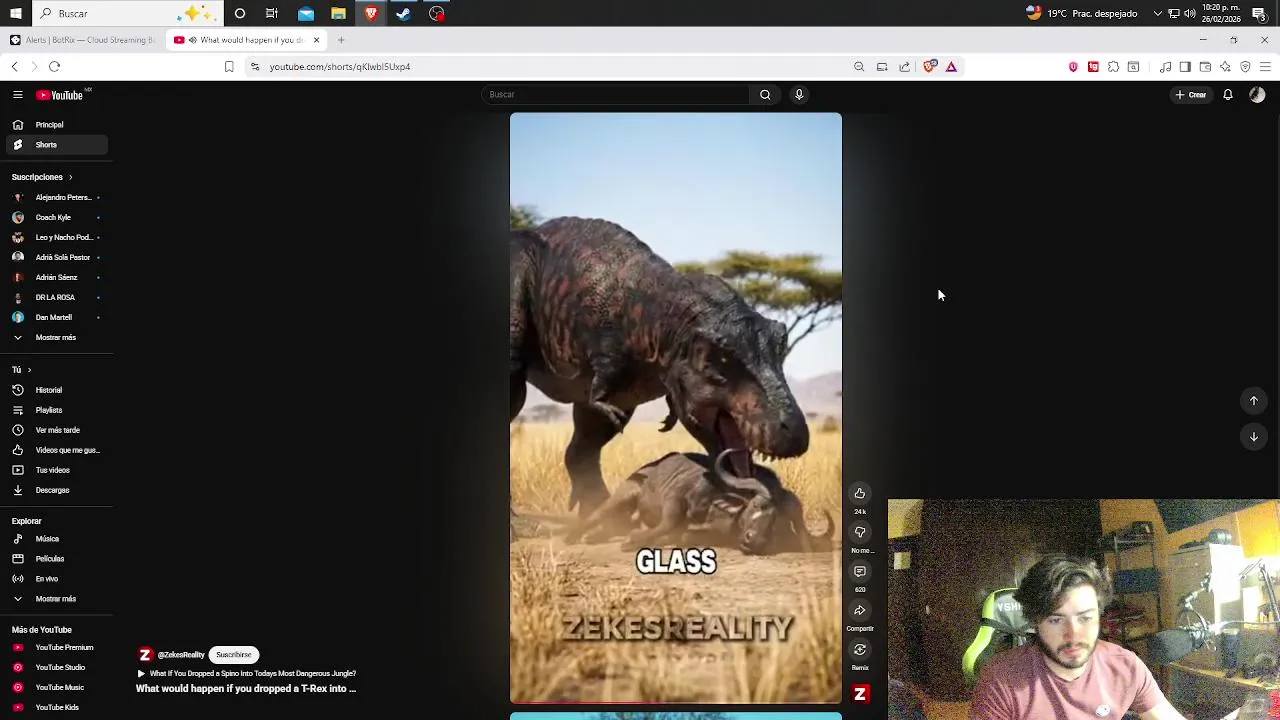Click the Crear button
The image size is (1280, 720).
[x=1191, y=95]
